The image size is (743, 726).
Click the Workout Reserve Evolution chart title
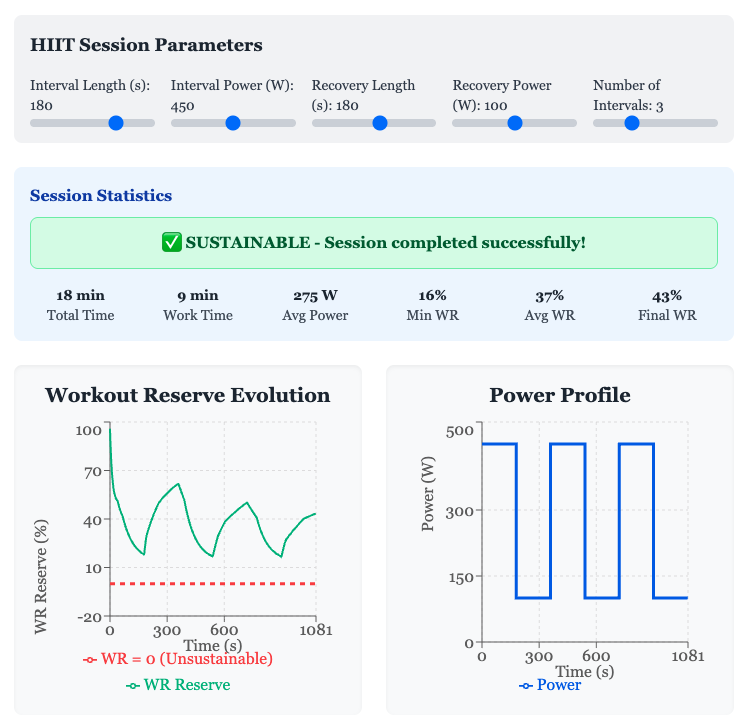(188, 395)
